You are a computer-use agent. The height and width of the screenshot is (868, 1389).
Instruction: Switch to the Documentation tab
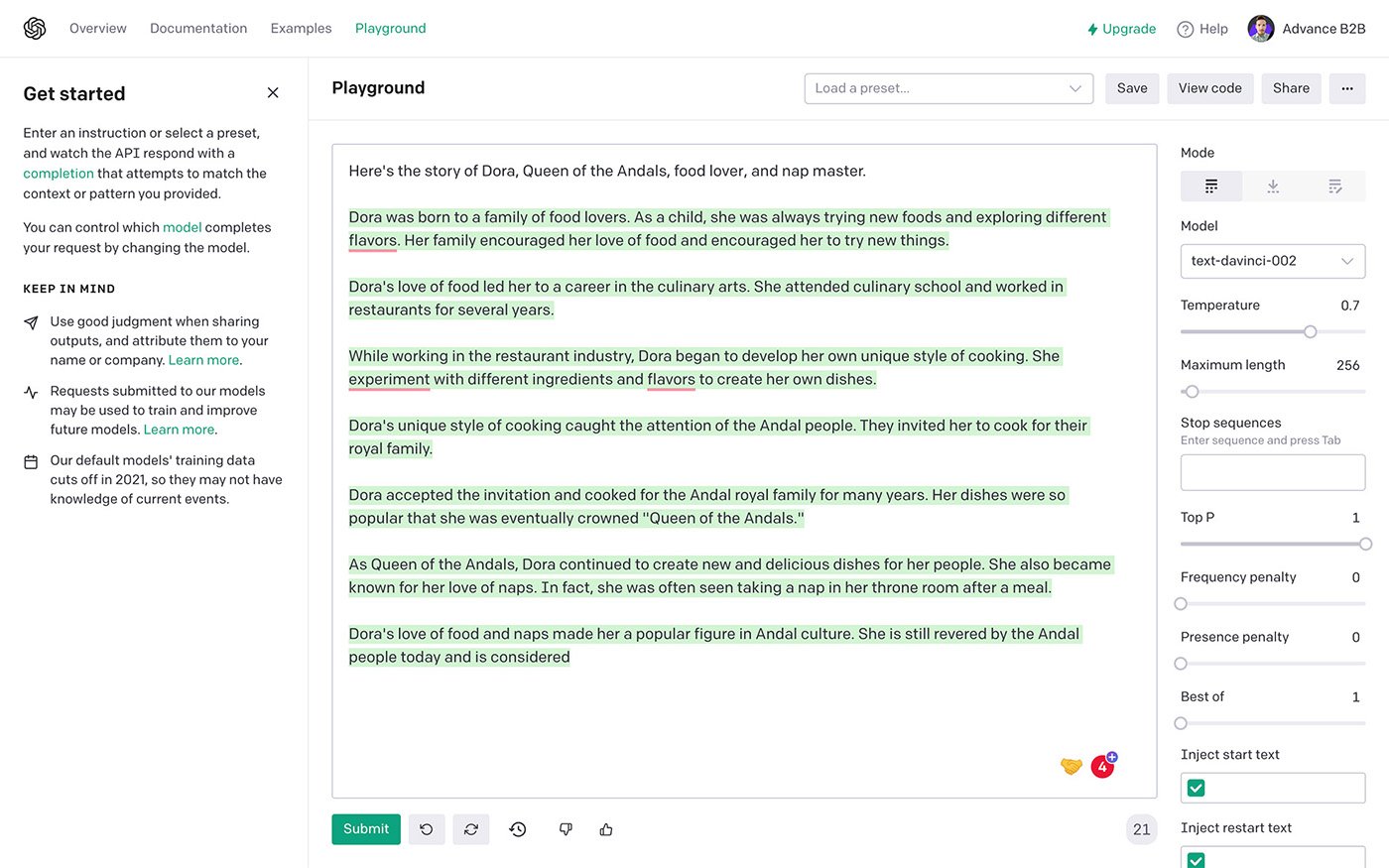pyautogui.click(x=197, y=28)
